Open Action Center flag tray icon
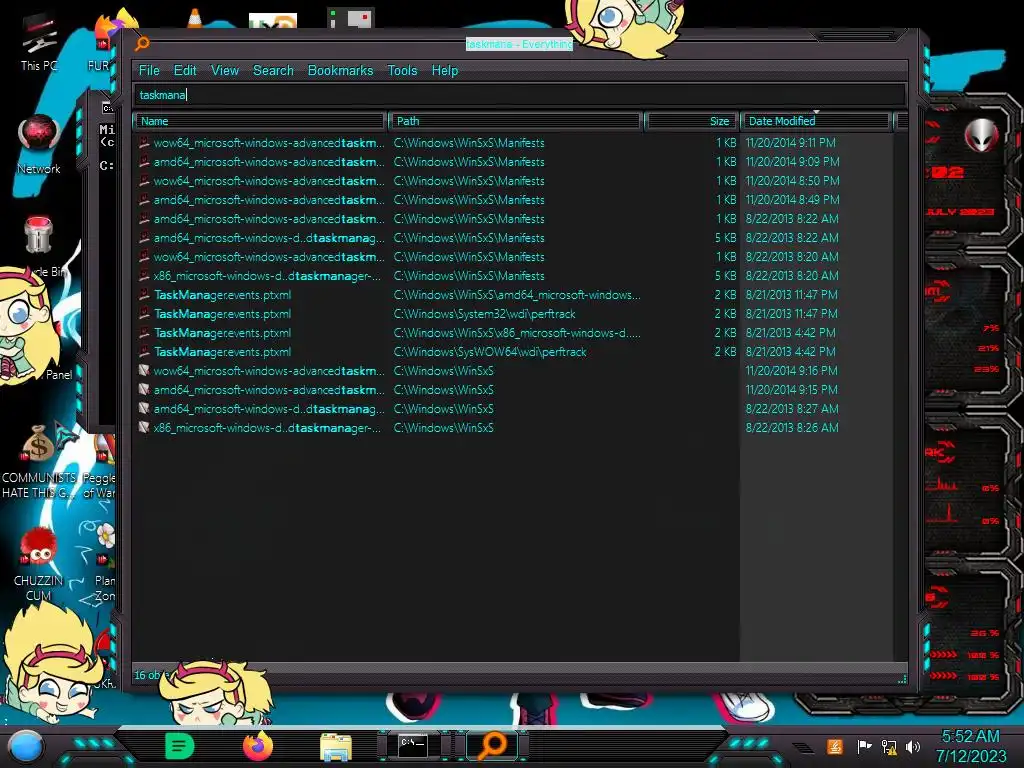This screenshot has width=1024, height=768. pyautogui.click(x=863, y=746)
